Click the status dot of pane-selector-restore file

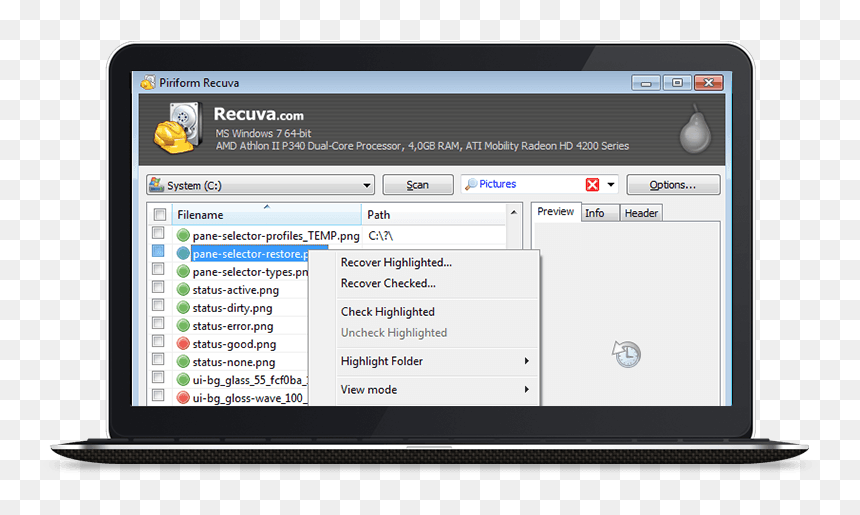tap(183, 254)
